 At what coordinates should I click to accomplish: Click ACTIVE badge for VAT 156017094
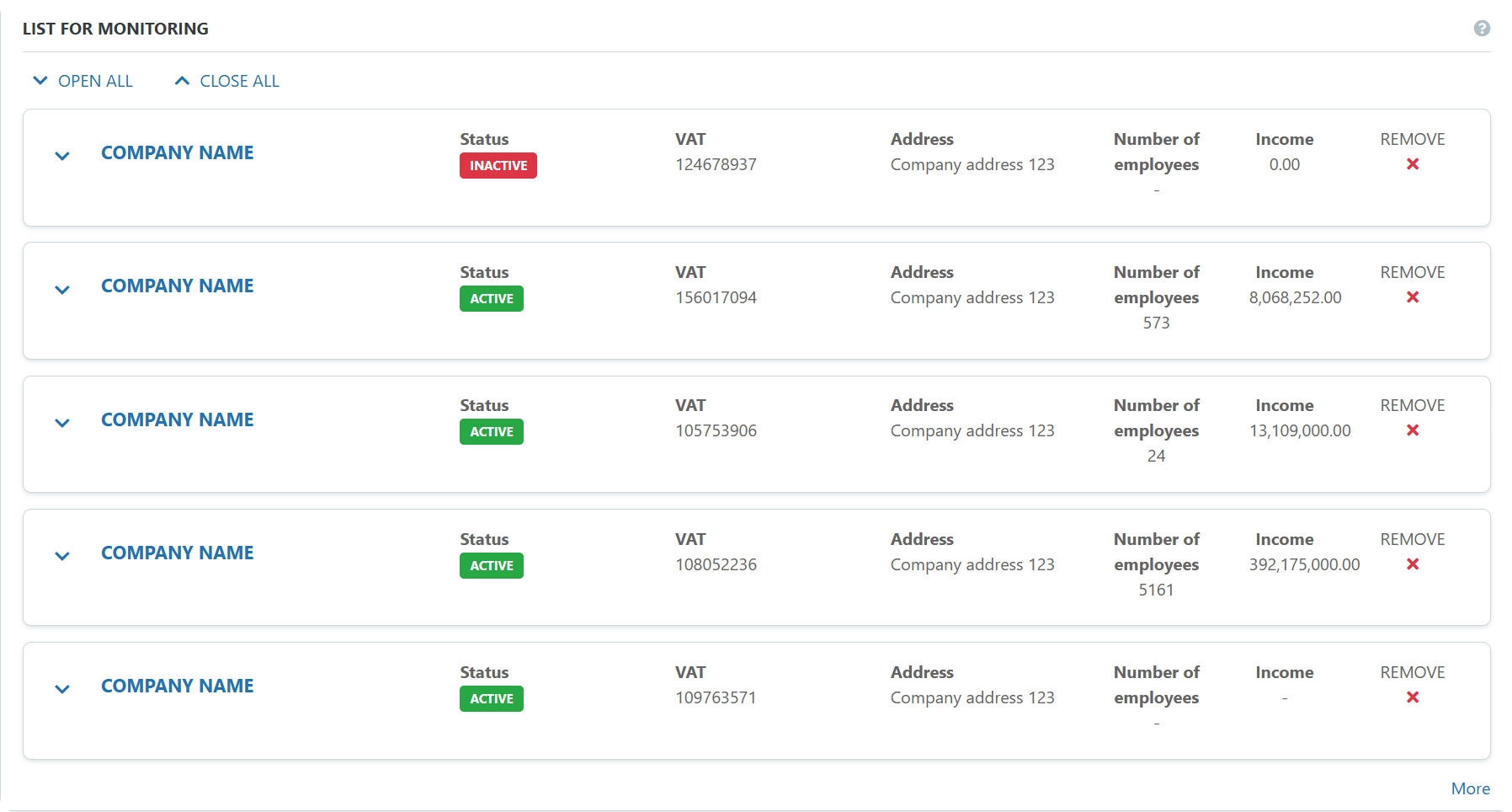point(491,299)
